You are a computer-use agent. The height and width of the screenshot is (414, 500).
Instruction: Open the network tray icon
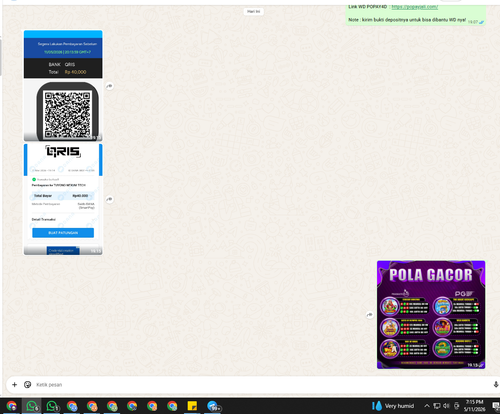coord(437,406)
